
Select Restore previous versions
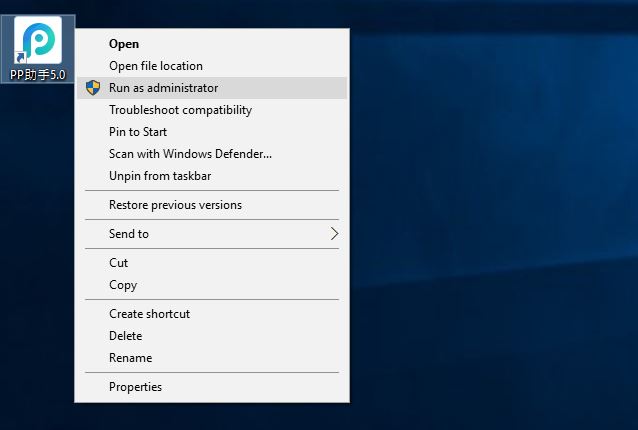[x=175, y=205]
